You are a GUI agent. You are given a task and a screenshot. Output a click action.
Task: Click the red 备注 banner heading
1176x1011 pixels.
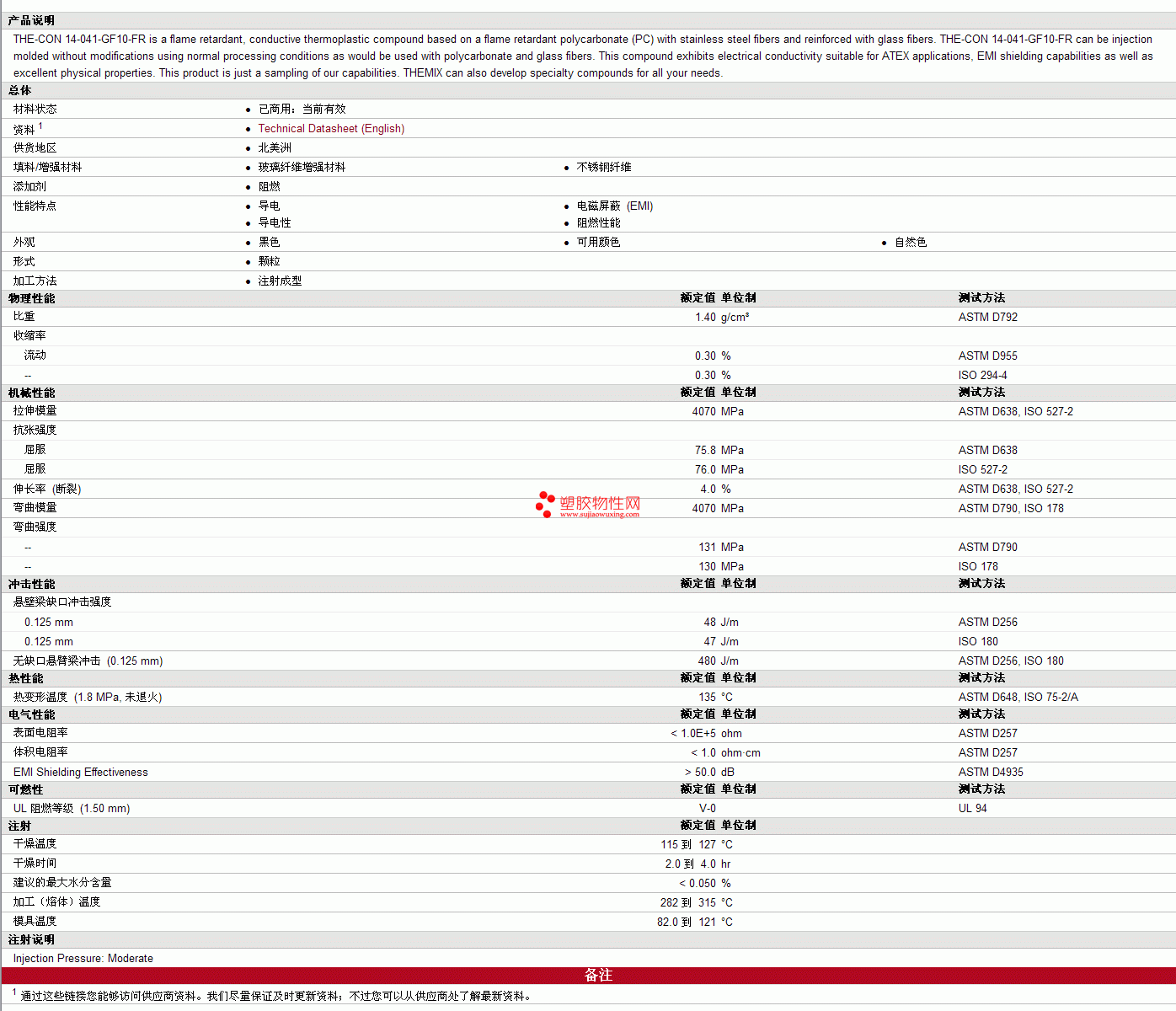click(x=598, y=976)
